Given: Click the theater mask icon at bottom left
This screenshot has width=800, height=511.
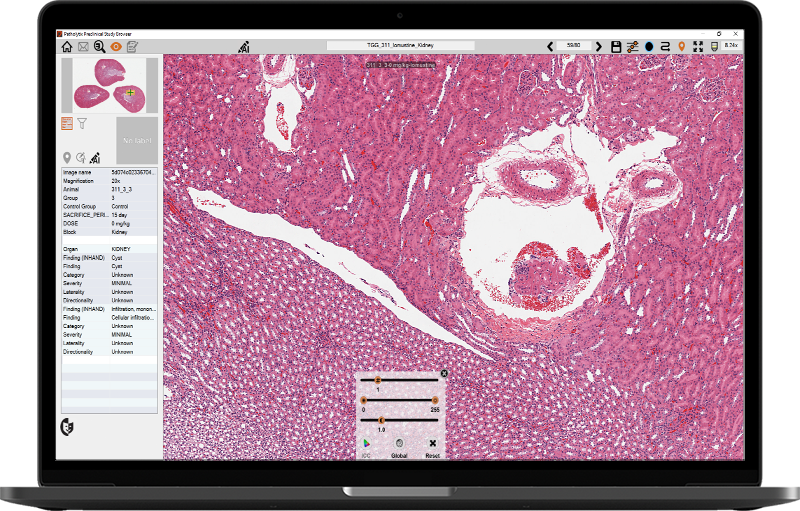Looking at the screenshot, I should point(67,427).
